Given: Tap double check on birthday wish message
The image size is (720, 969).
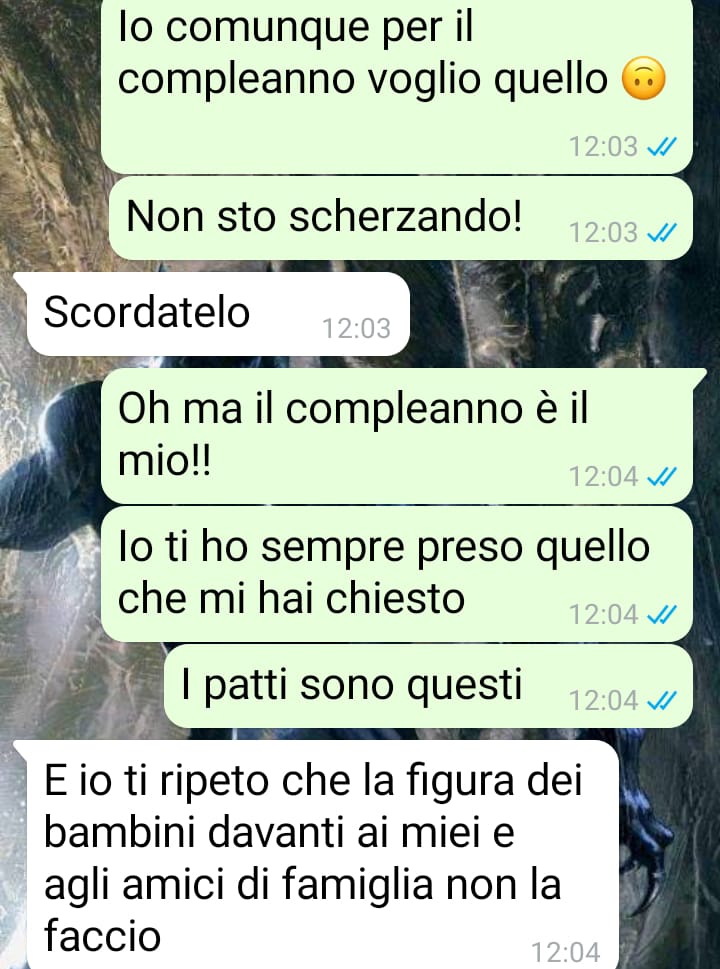Looking at the screenshot, I should (x=661, y=146).
